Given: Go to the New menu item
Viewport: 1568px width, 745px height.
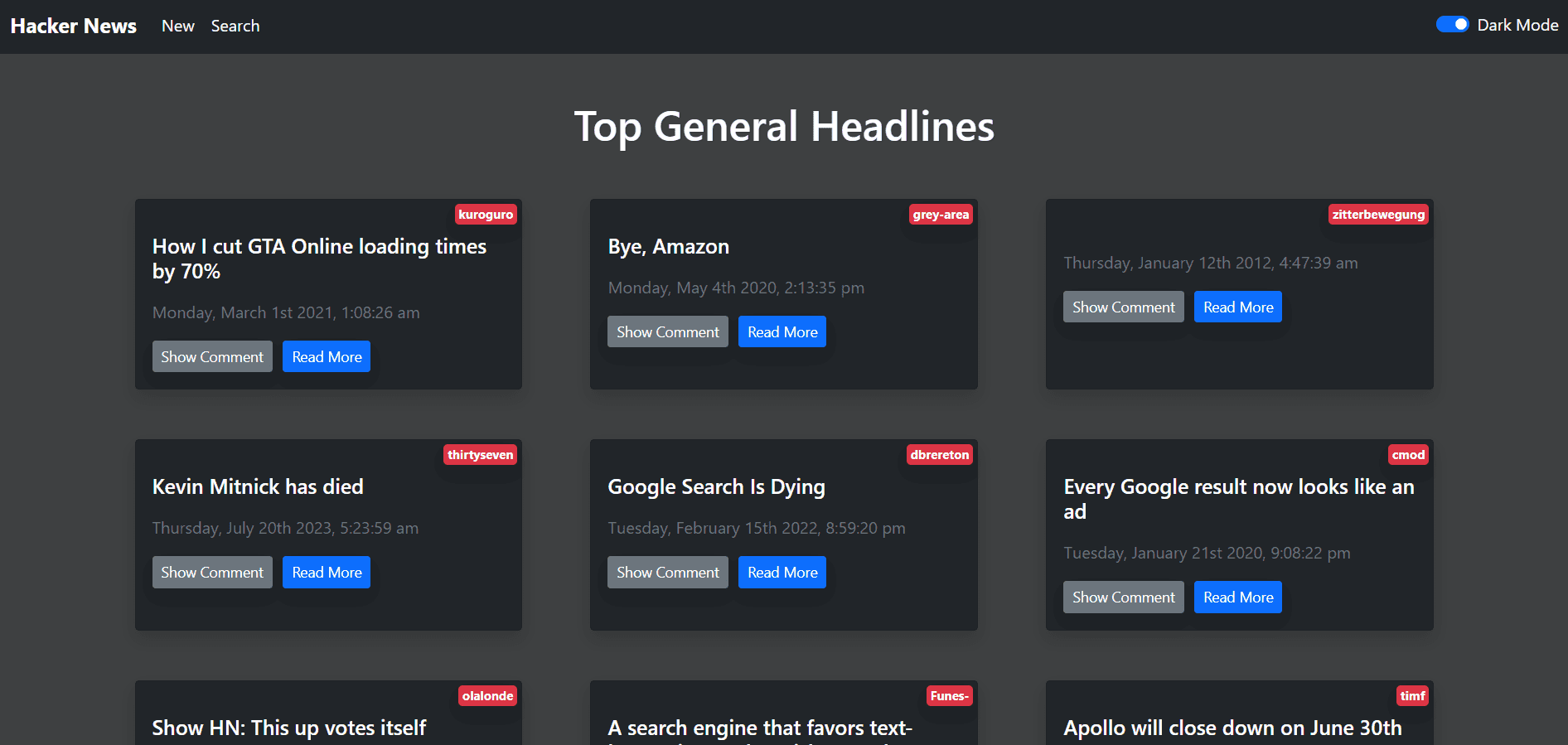Looking at the screenshot, I should [177, 26].
